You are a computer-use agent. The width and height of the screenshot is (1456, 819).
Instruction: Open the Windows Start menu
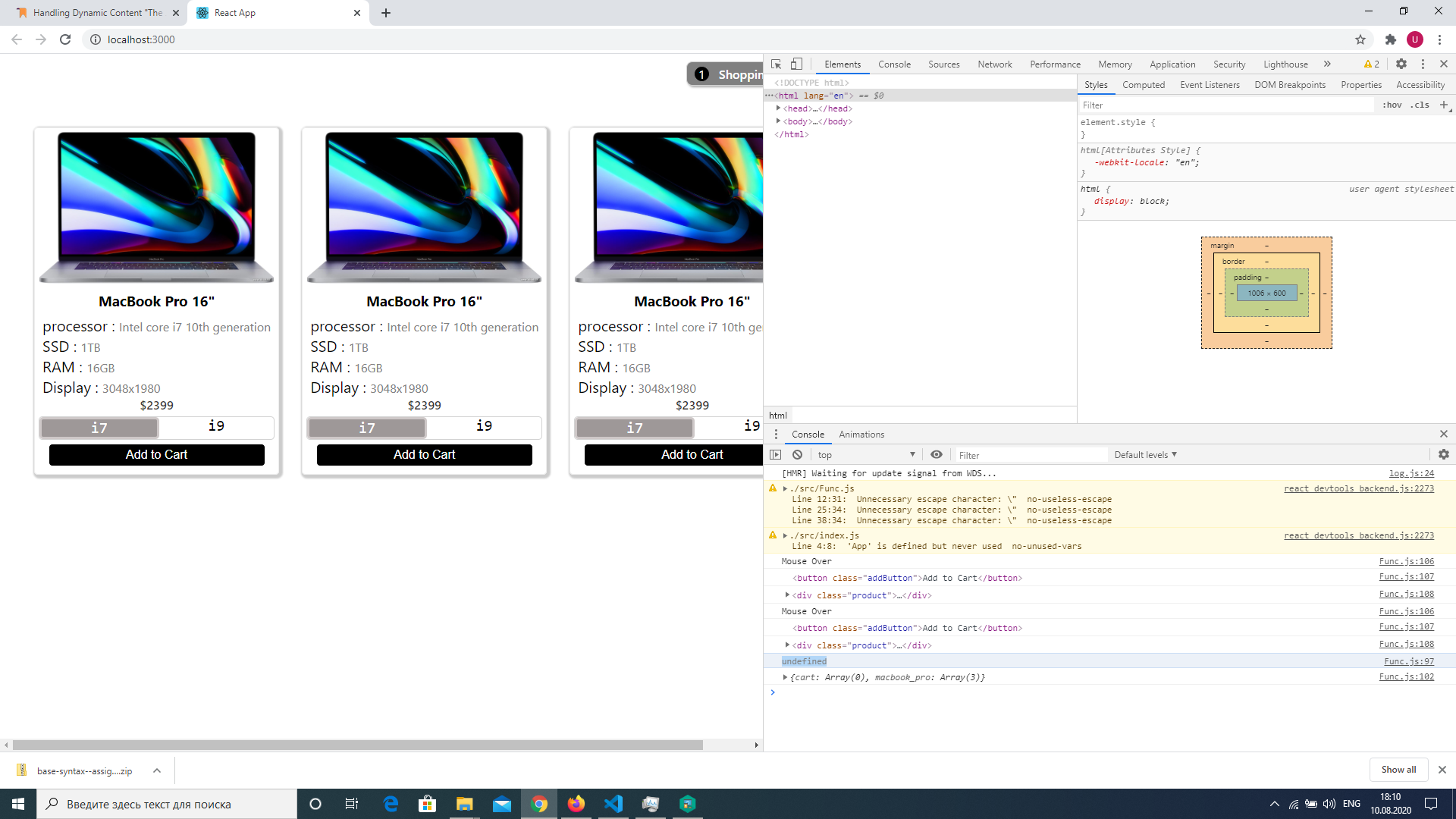click(x=18, y=804)
